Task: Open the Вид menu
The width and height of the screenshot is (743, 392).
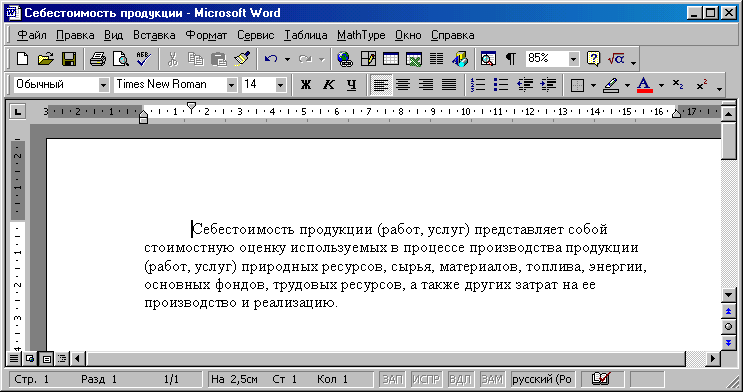Action: click(x=113, y=35)
